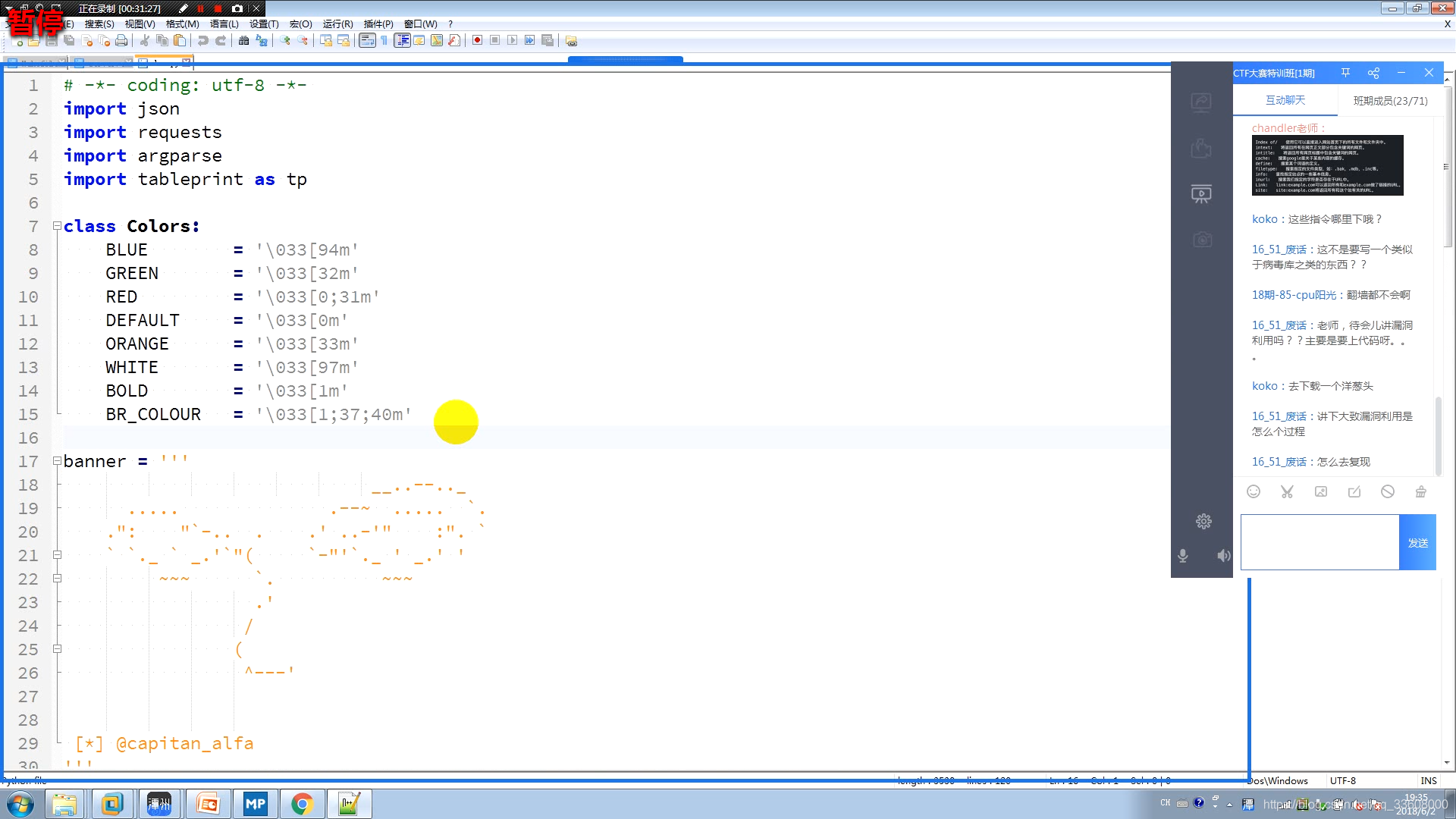
Task: Click the clear chat broom icon
Action: (x=1420, y=491)
